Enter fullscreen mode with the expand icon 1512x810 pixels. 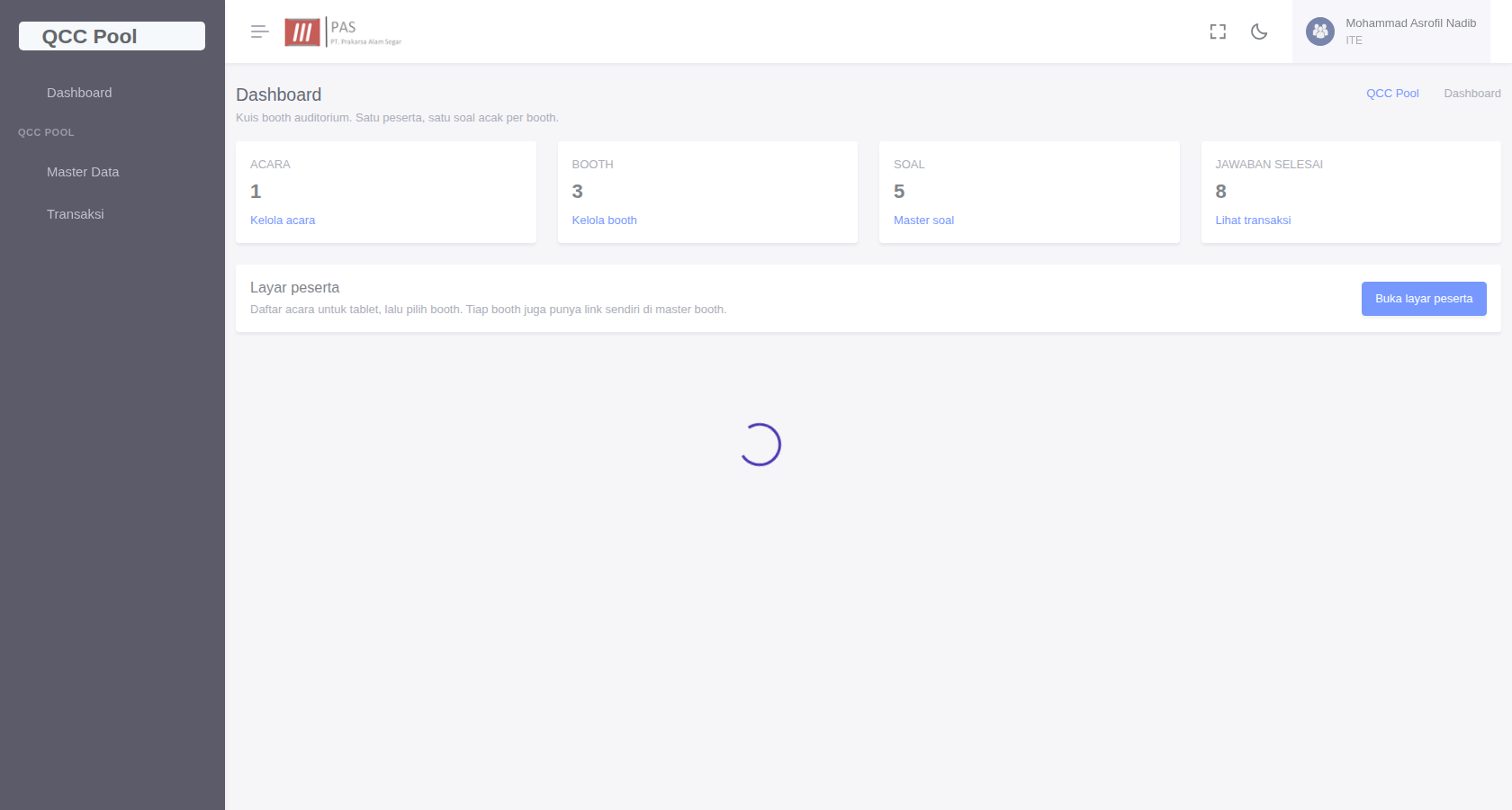coord(1218,31)
